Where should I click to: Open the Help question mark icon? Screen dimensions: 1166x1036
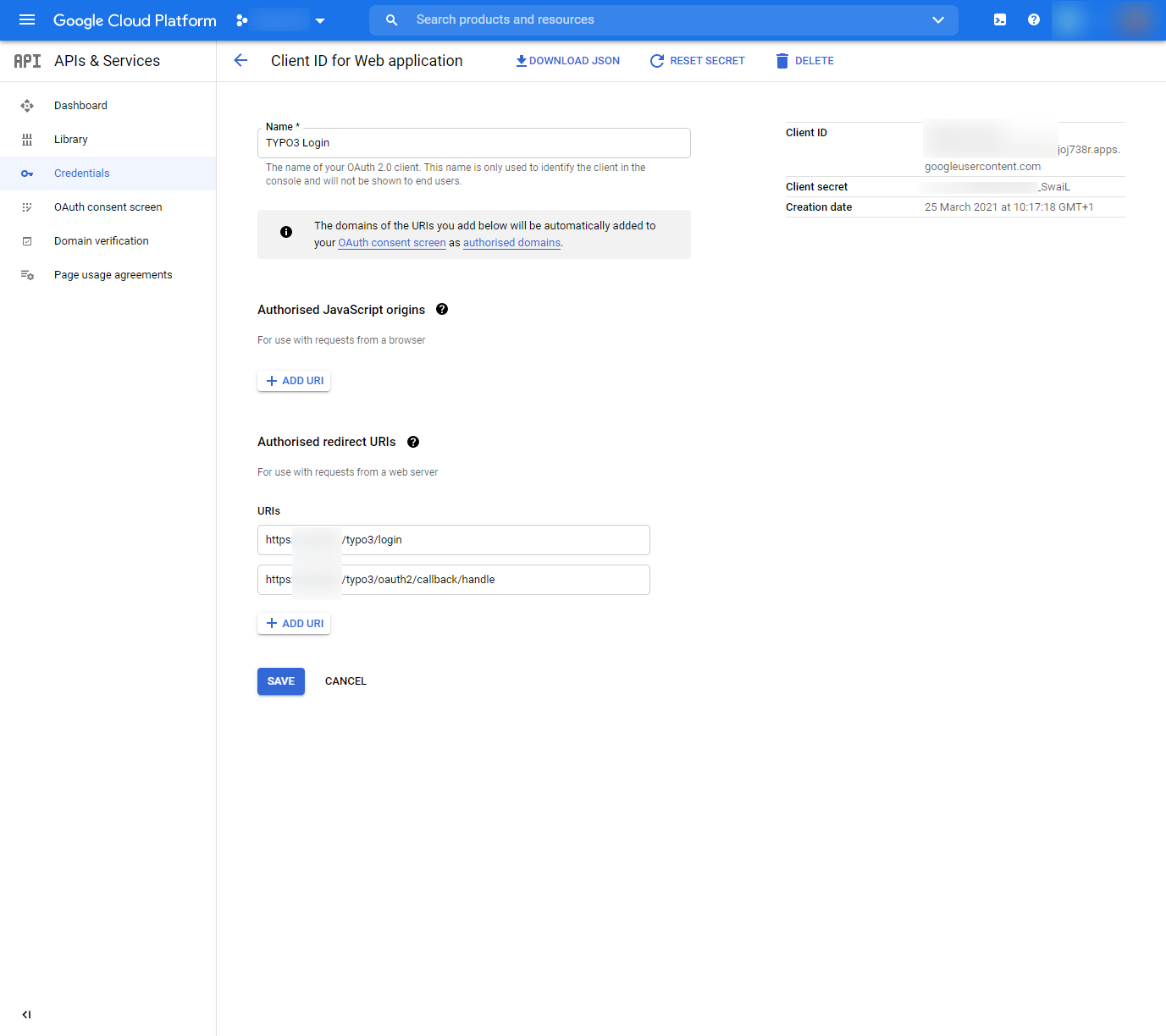point(1034,19)
